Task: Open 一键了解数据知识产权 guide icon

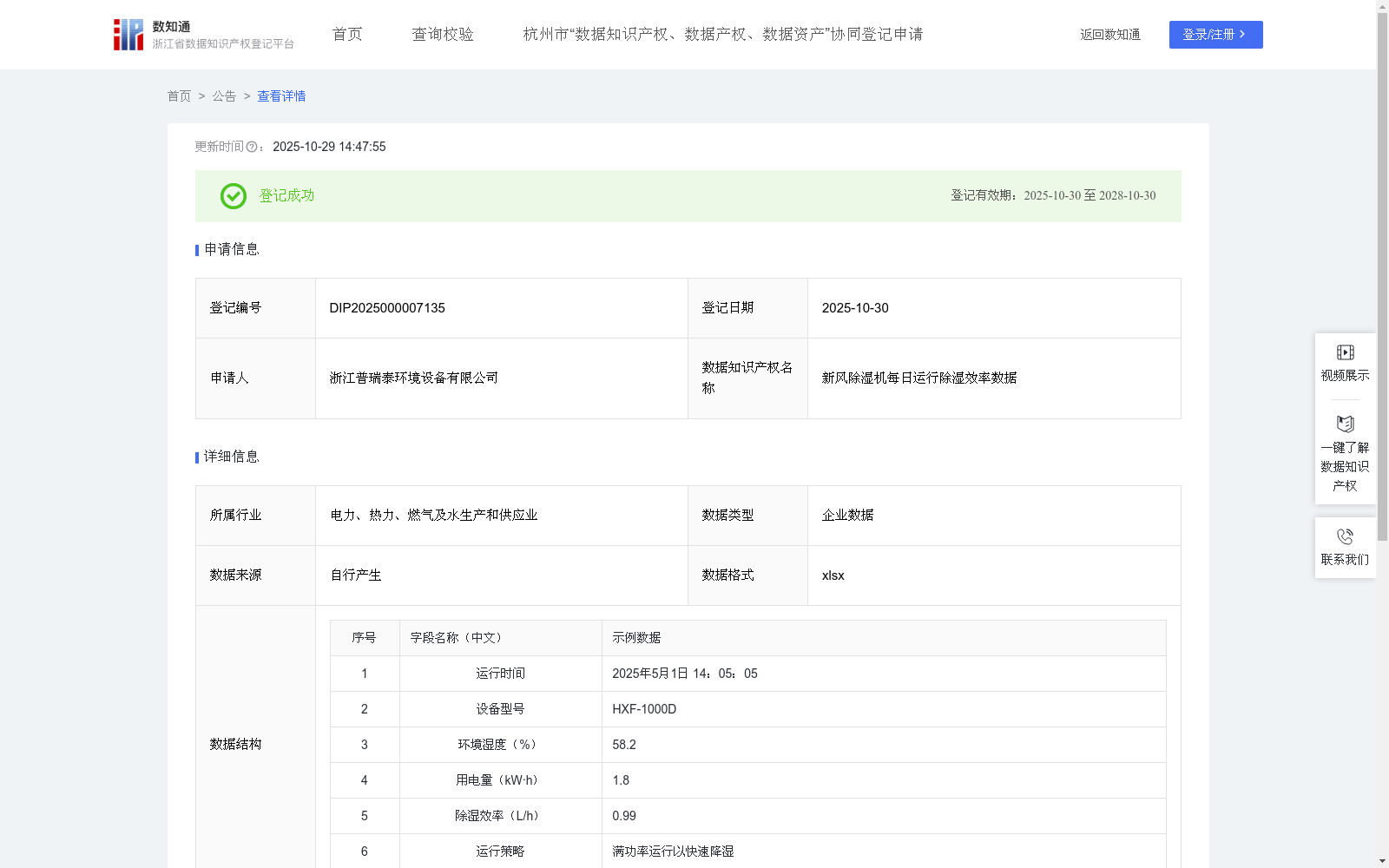Action: pyautogui.click(x=1345, y=424)
